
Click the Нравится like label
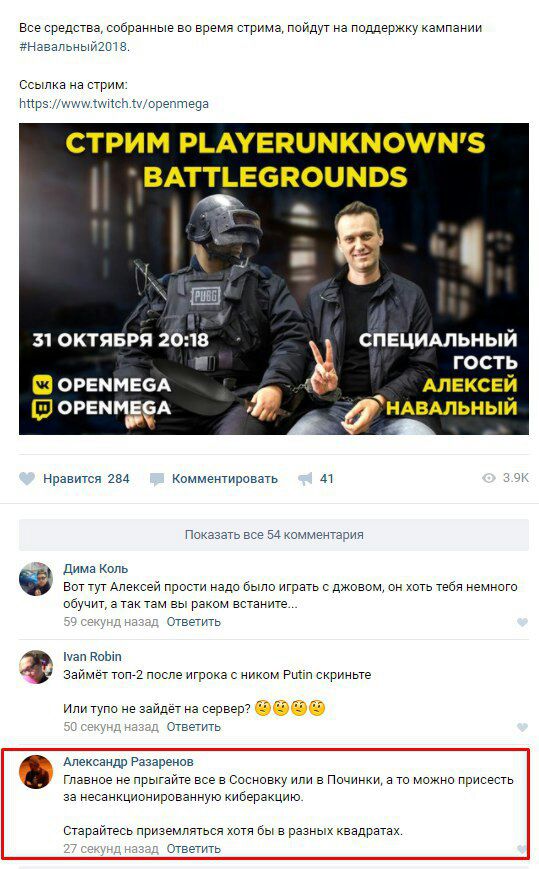[x=72, y=479]
